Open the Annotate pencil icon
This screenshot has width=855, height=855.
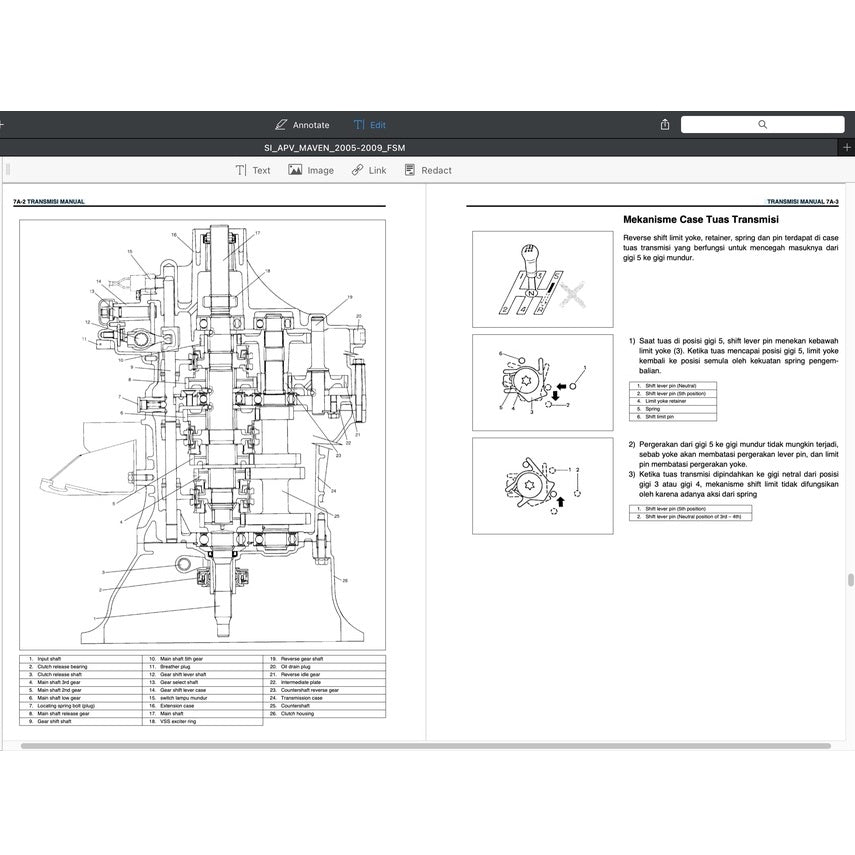tap(280, 124)
